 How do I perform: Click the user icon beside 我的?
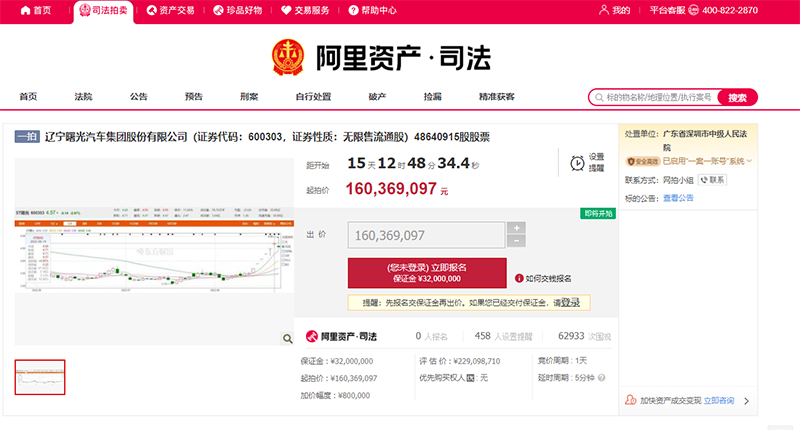click(x=604, y=10)
